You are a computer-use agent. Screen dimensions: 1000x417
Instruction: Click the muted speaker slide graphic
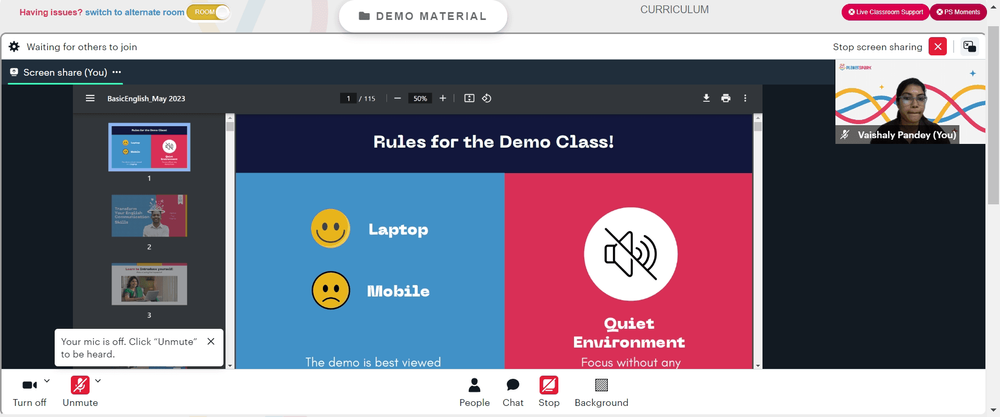630,254
